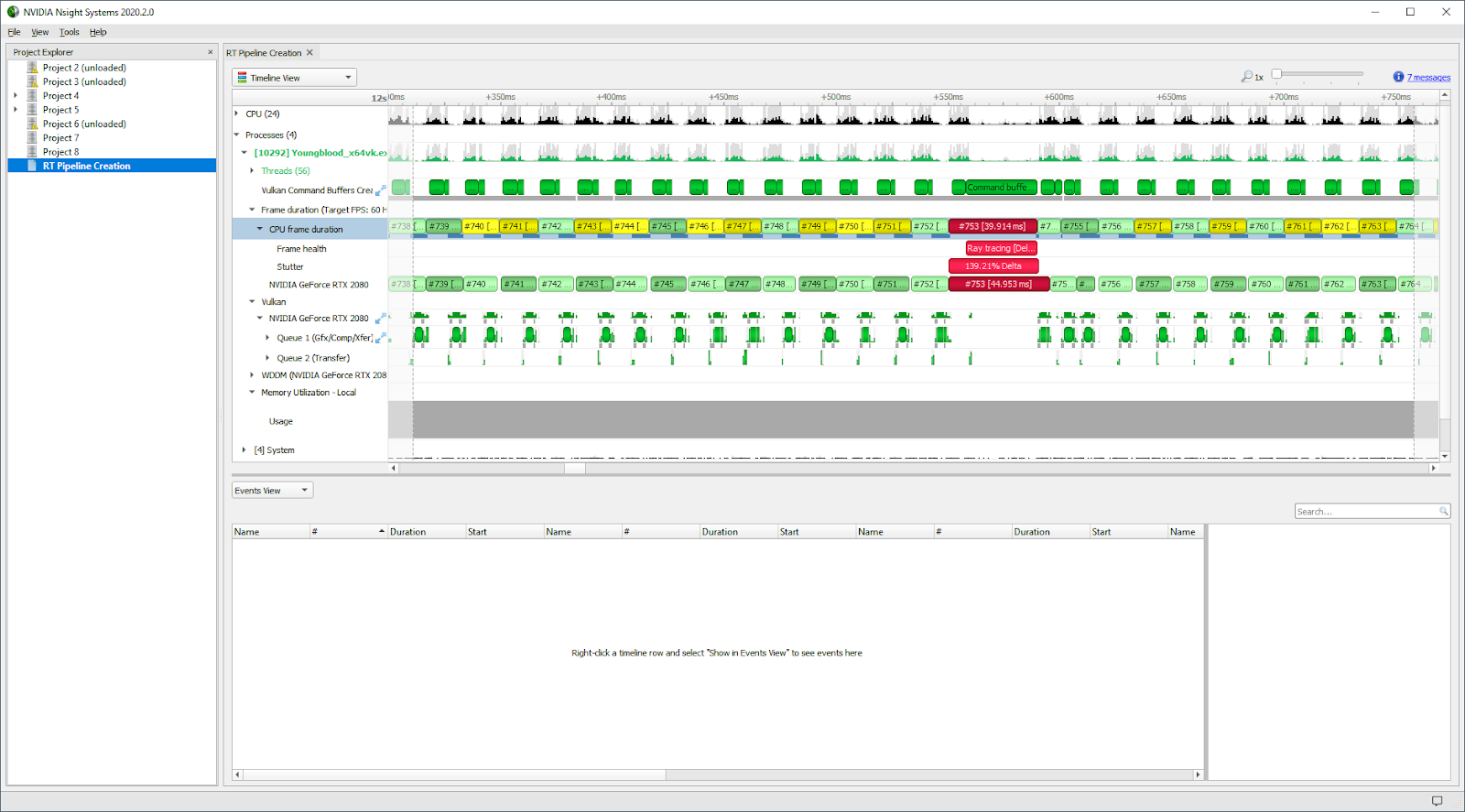Expand the Threads (56) row
Image resolution: width=1465 pixels, height=812 pixels.
(252, 170)
